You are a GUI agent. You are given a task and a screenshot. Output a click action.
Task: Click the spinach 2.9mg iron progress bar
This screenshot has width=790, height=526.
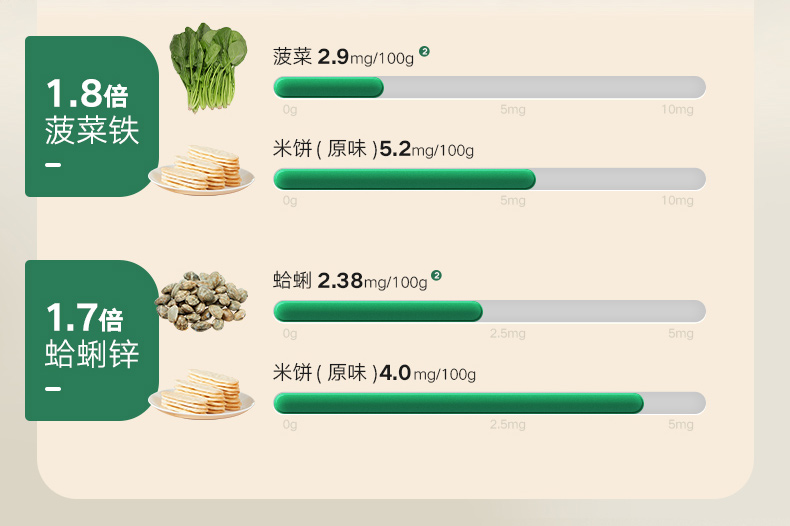489,87
